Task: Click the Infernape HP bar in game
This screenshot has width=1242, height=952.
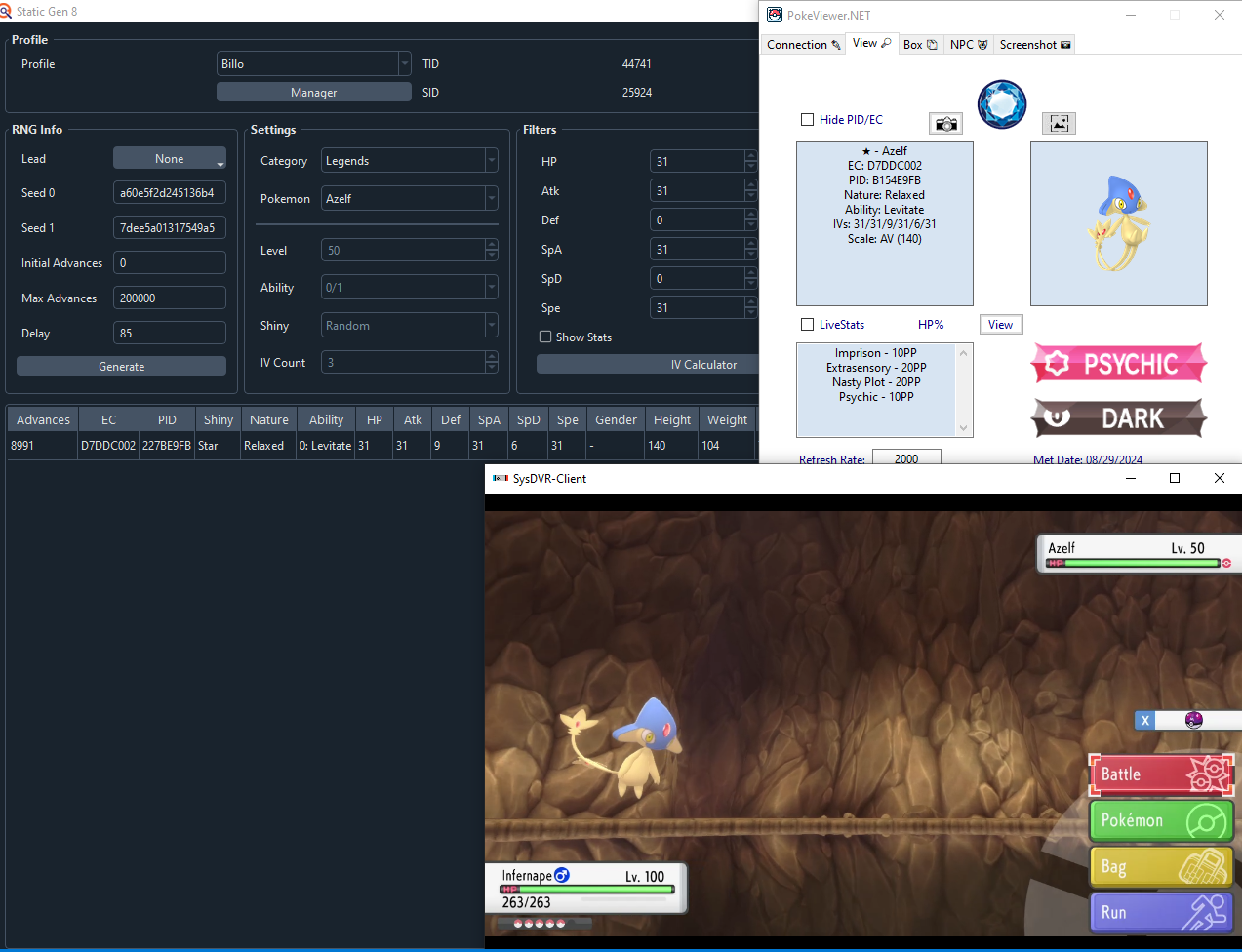Action: tap(586, 889)
